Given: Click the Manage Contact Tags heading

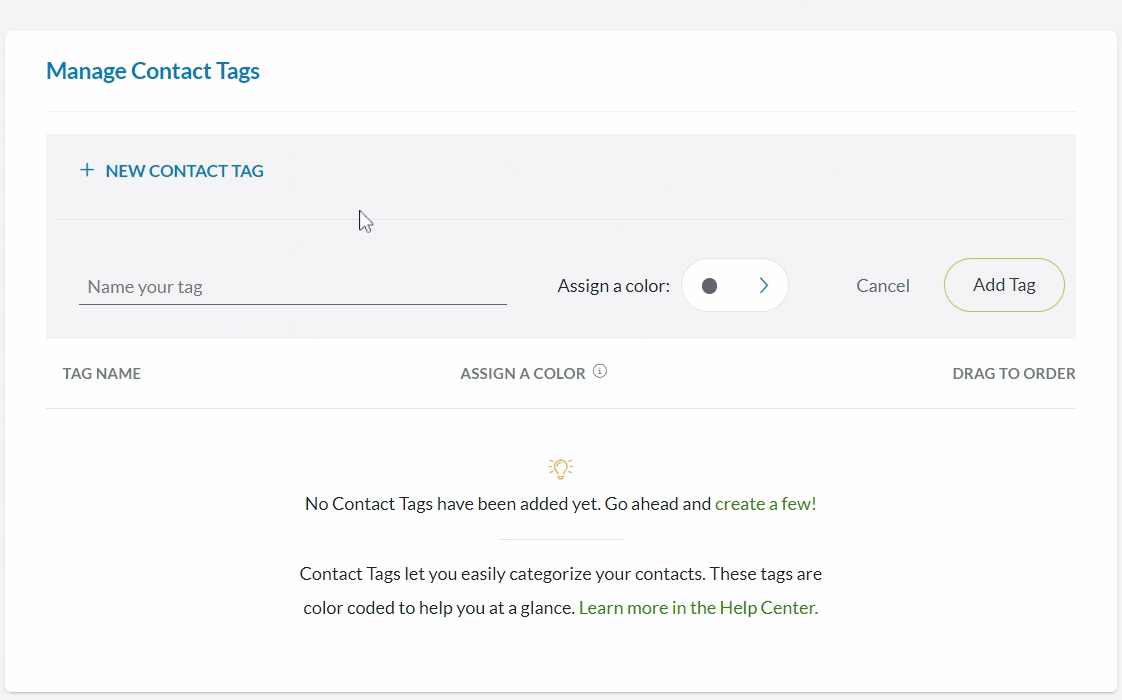Looking at the screenshot, I should tap(152, 70).
